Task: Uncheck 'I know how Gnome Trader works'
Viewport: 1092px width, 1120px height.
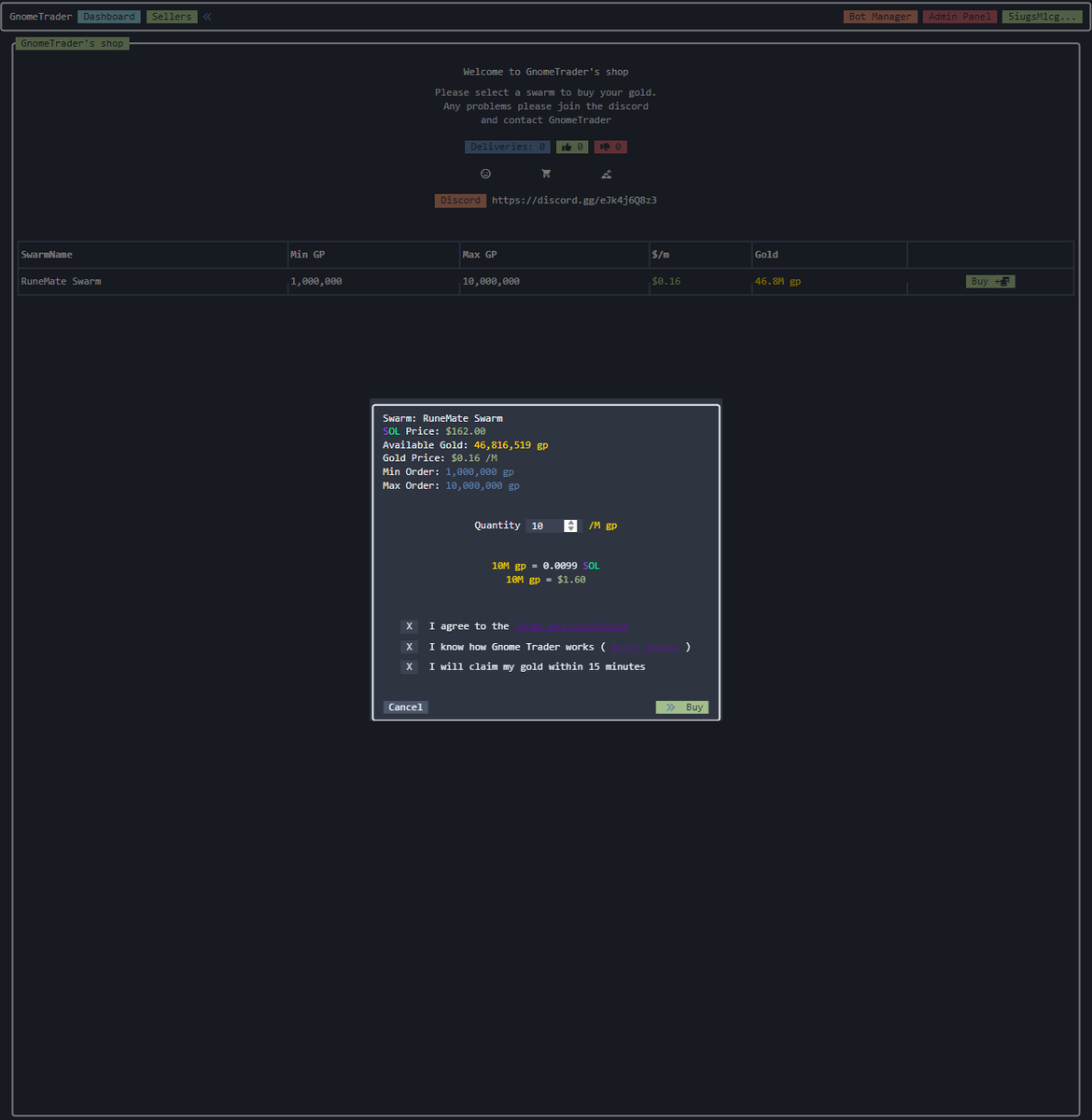Action: click(x=408, y=647)
